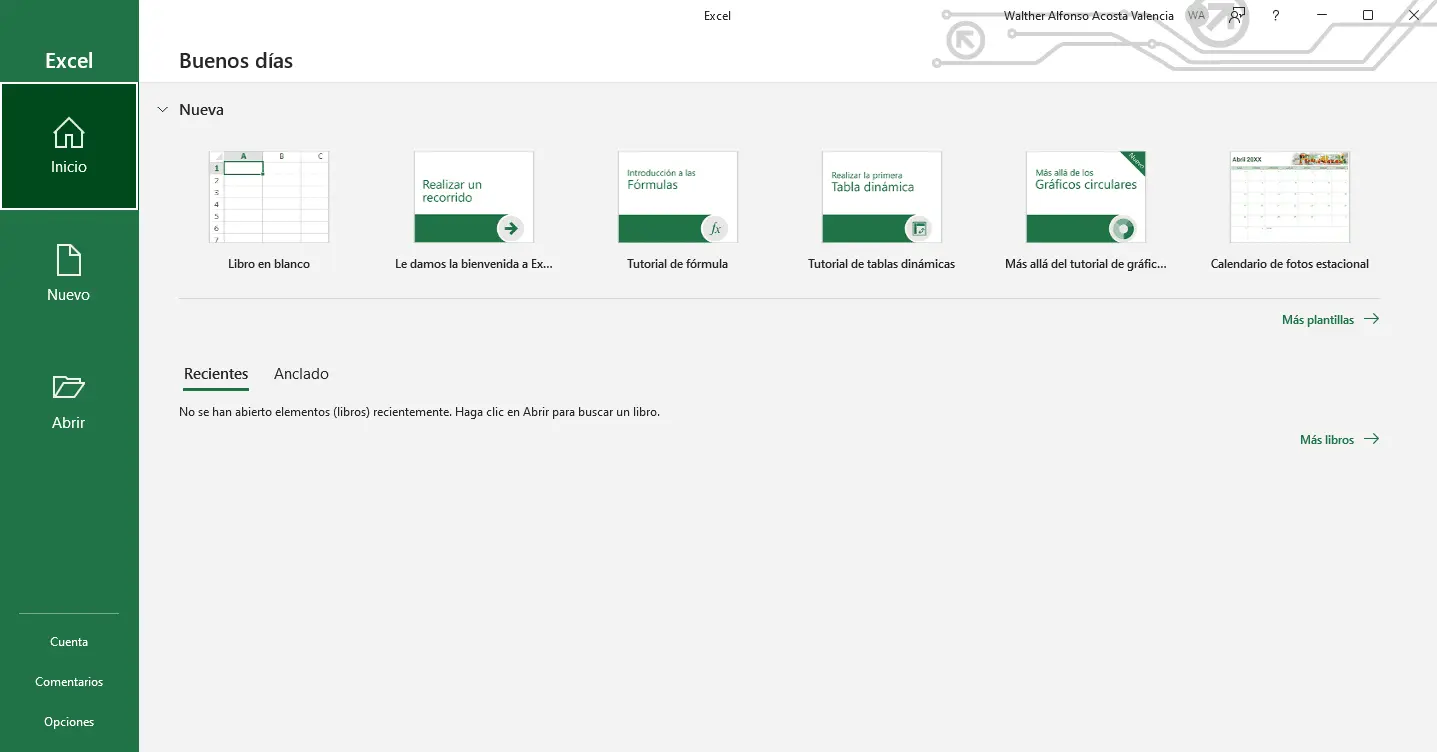1437x752 pixels.
Task: Open the Calendario de fotos estacional thumbnail
Action: point(1290,197)
